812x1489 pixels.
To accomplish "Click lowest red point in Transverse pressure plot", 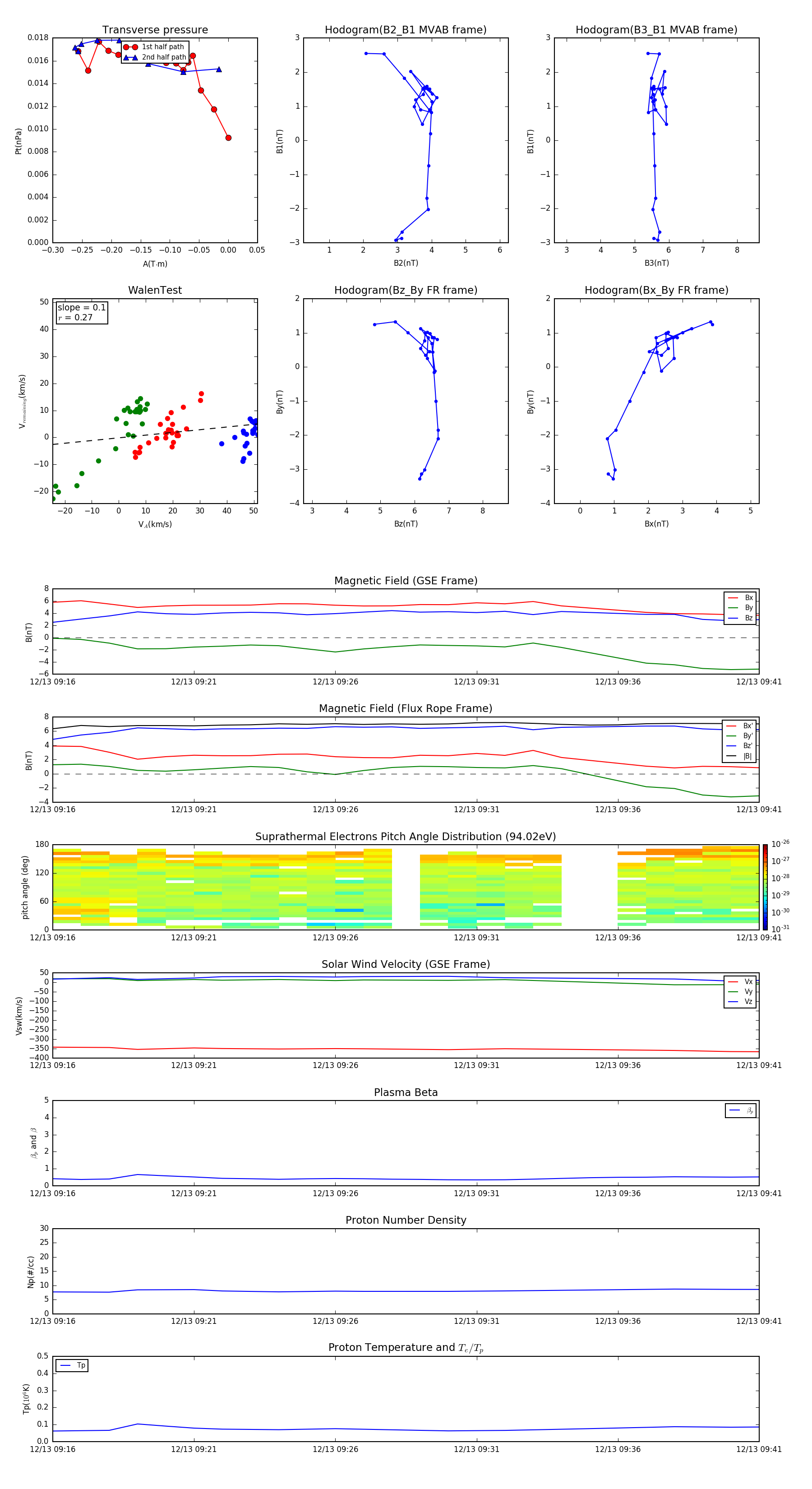I will pos(228,138).
